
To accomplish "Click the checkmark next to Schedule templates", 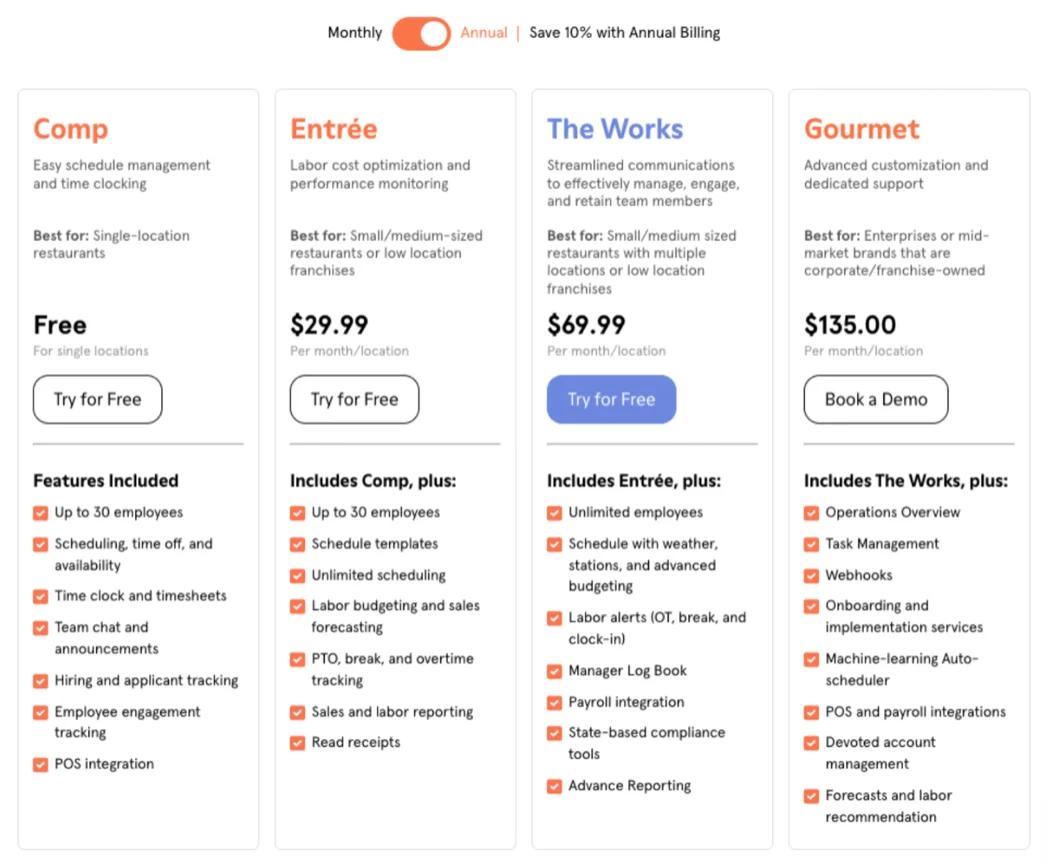I will tap(297, 543).
